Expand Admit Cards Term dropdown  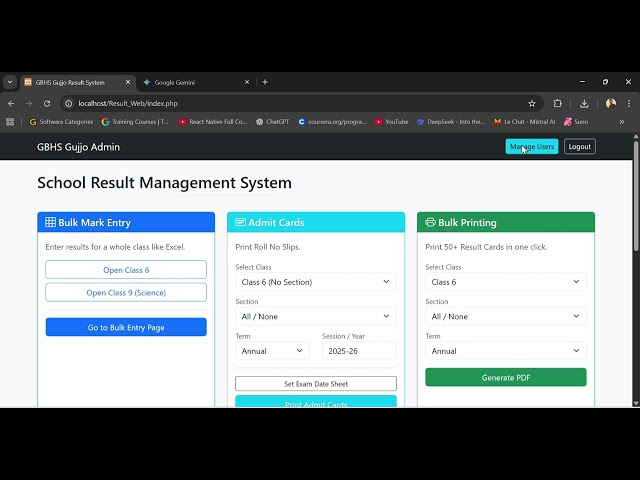coord(272,351)
